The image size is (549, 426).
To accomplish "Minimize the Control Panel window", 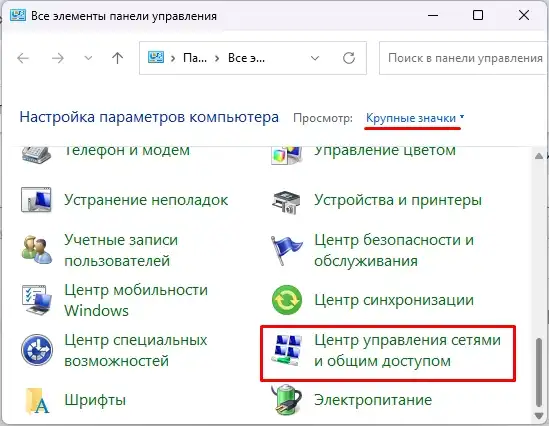I will 433,15.
